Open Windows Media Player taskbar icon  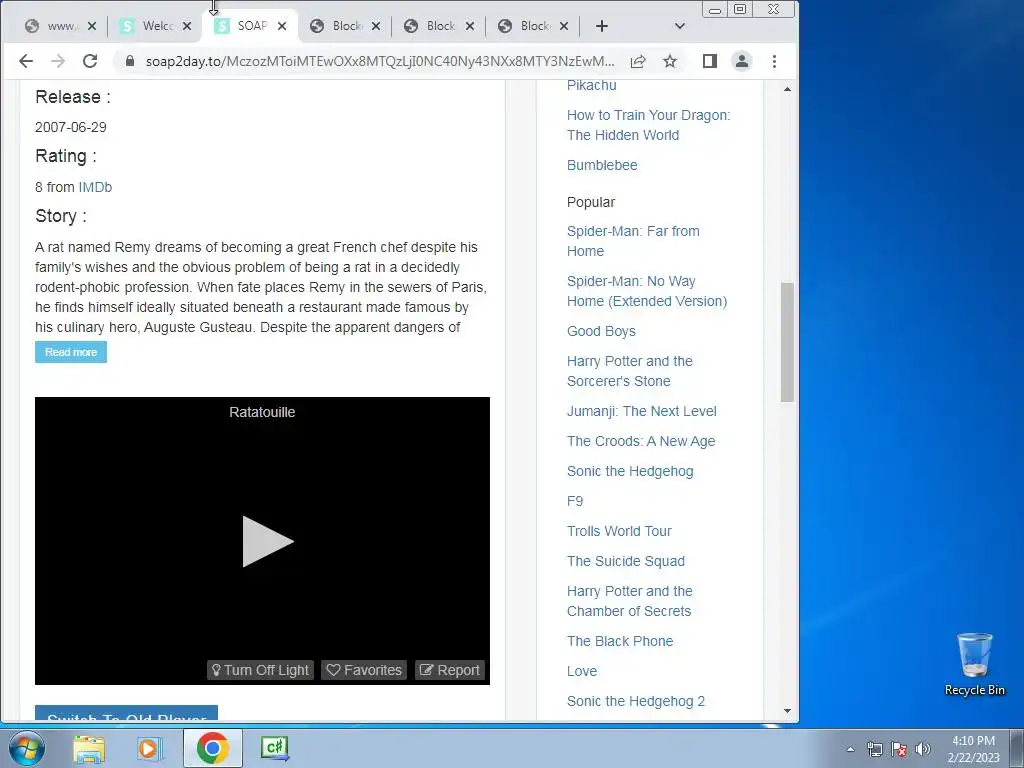click(x=149, y=748)
